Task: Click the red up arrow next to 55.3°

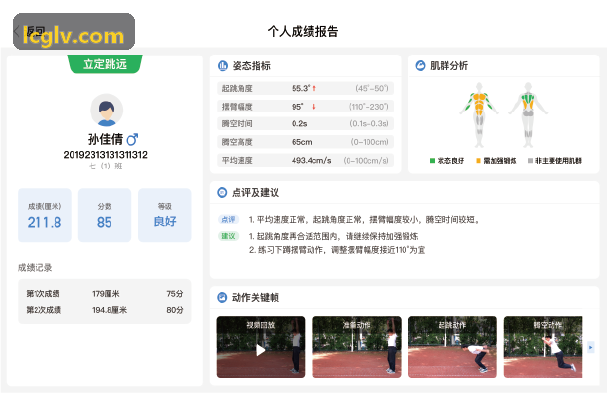Action: coord(314,88)
